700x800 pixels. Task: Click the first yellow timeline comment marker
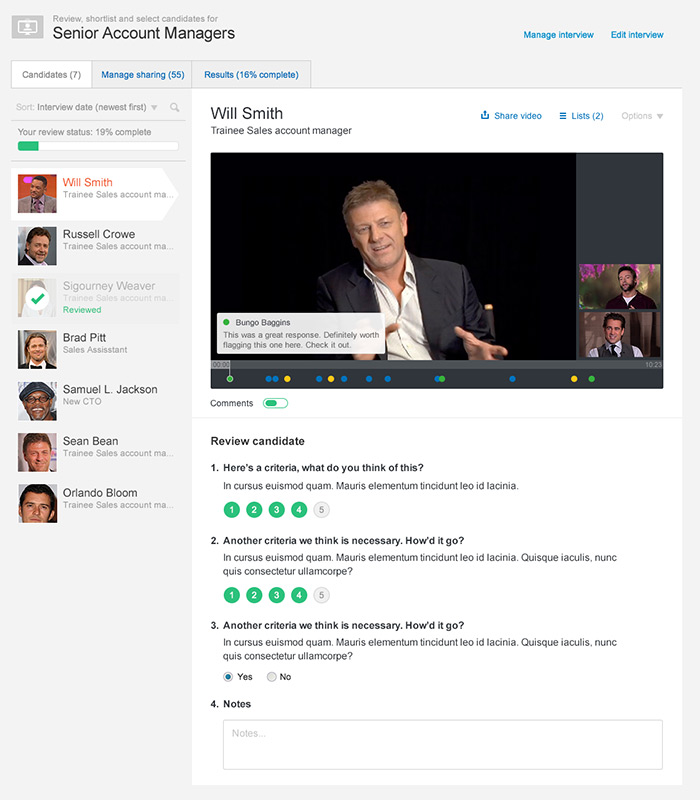coord(287,379)
